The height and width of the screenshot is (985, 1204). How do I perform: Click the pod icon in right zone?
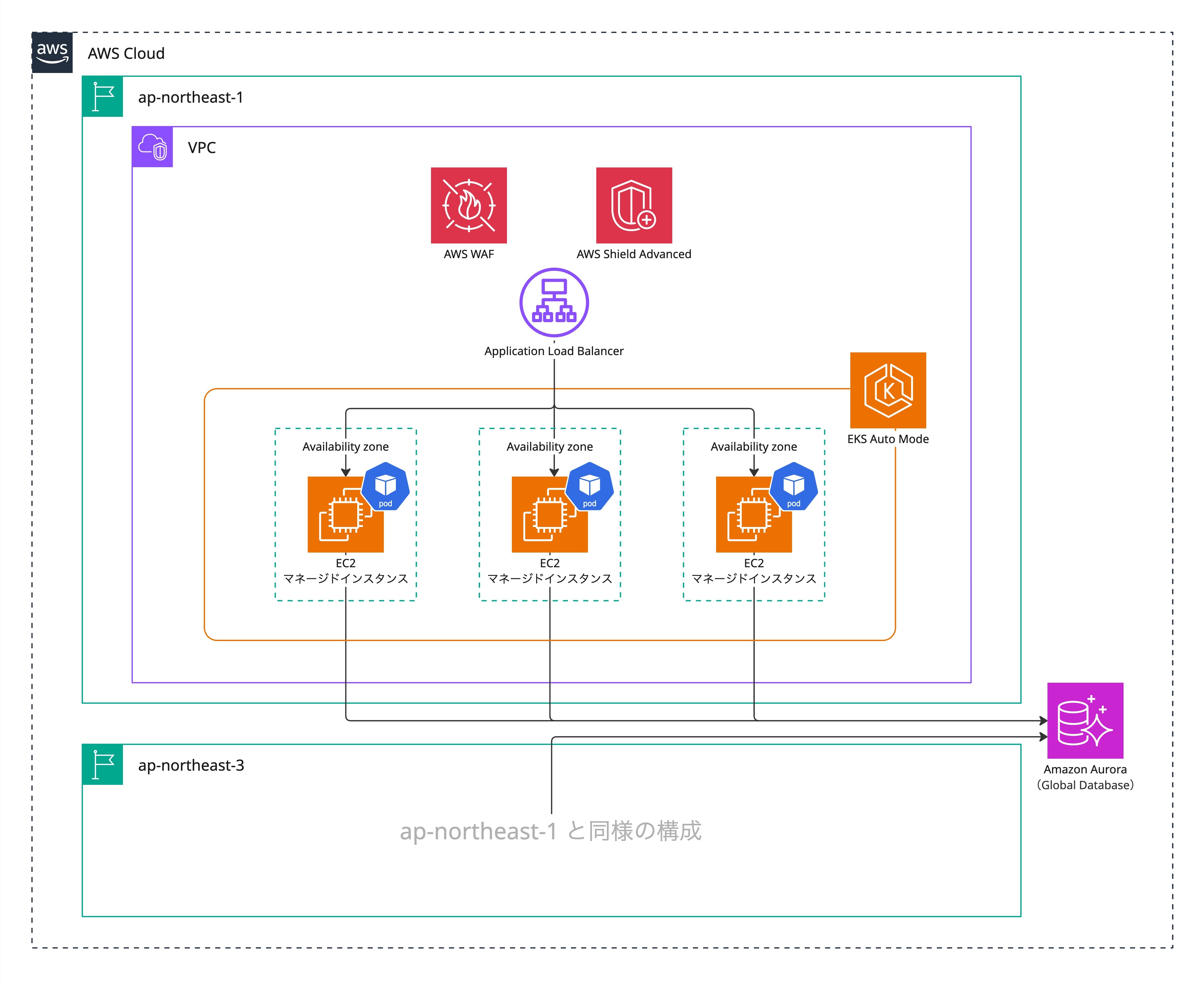[793, 487]
